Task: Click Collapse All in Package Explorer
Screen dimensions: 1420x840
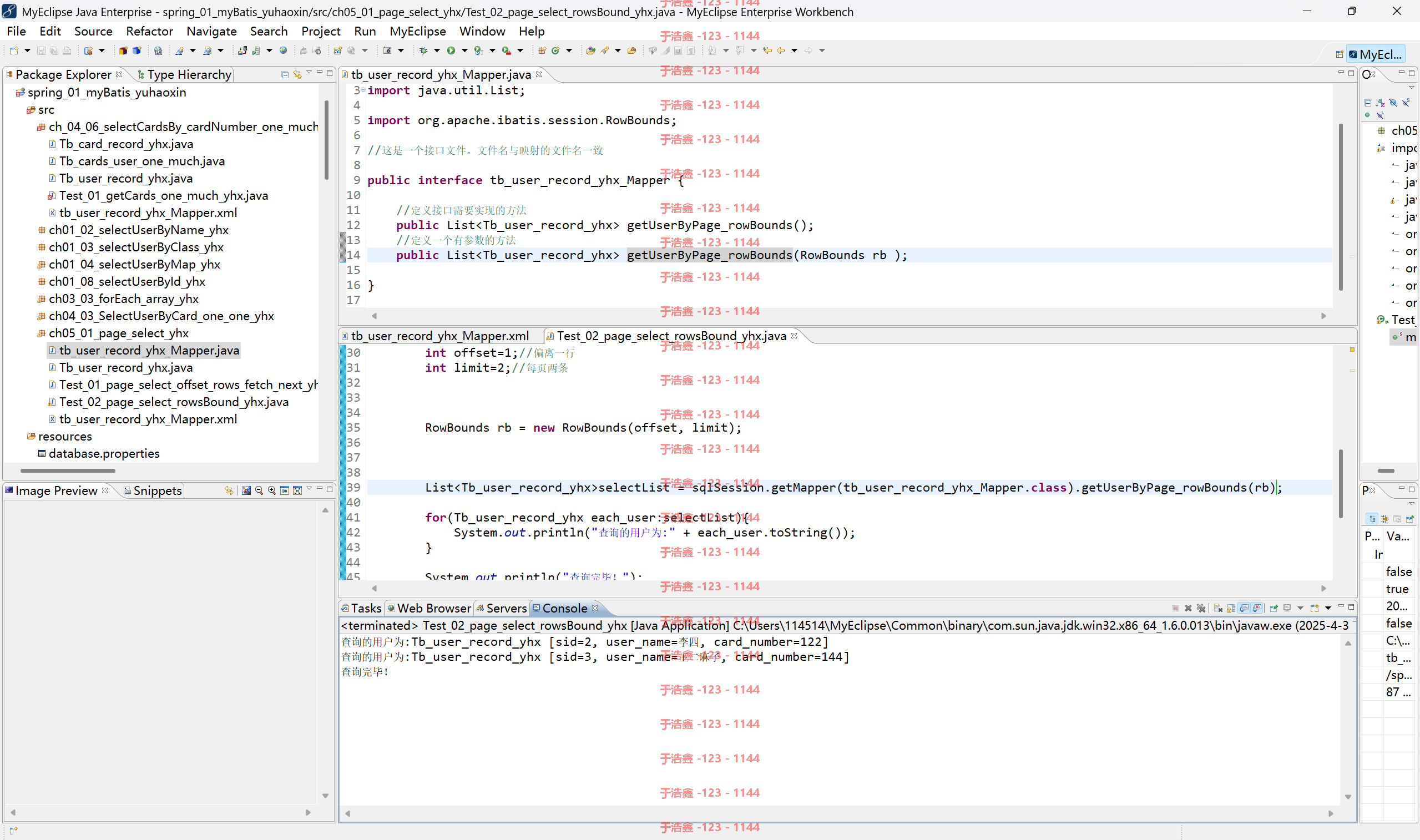Action: click(285, 74)
